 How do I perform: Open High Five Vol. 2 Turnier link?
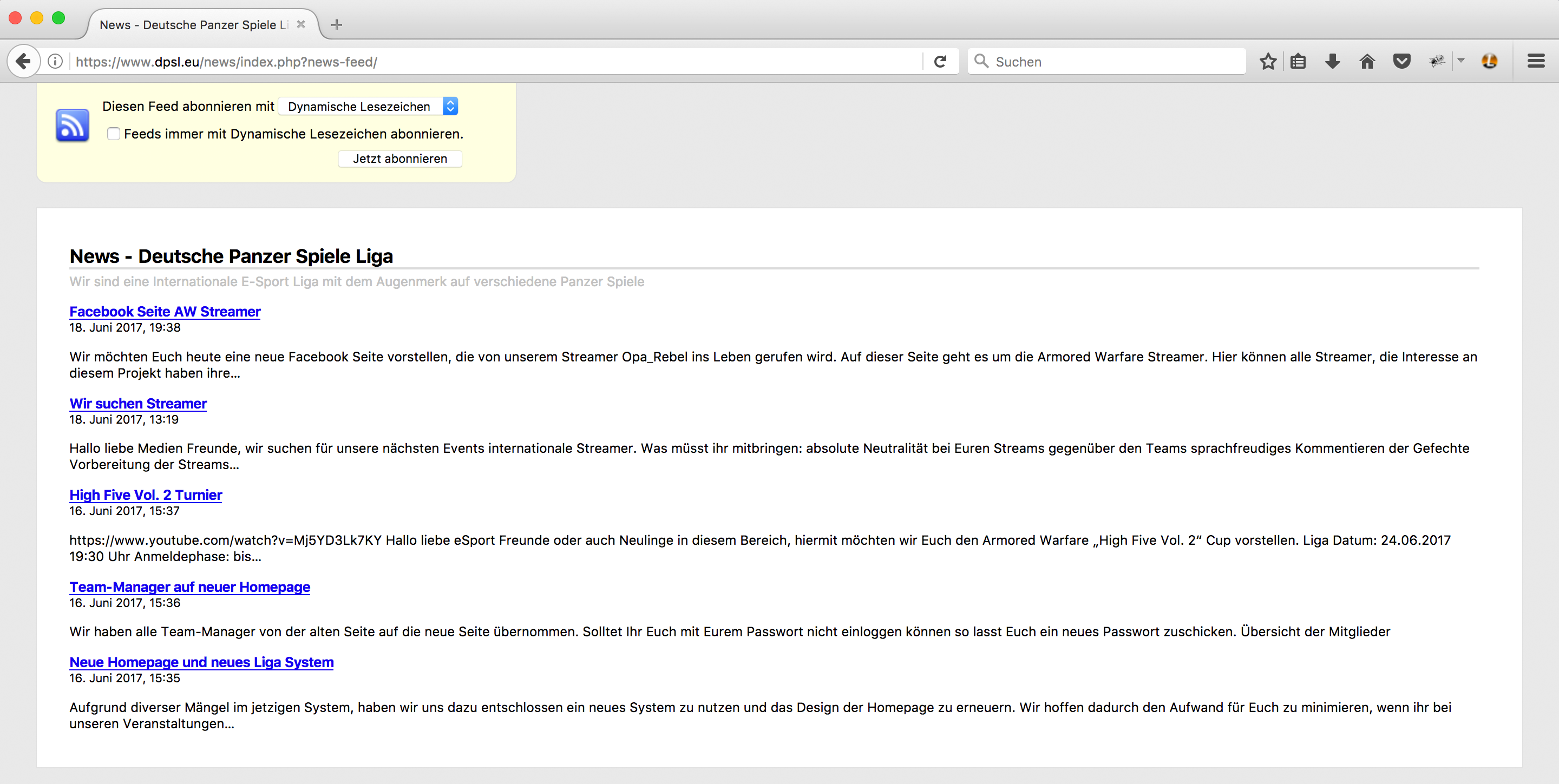pos(145,495)
